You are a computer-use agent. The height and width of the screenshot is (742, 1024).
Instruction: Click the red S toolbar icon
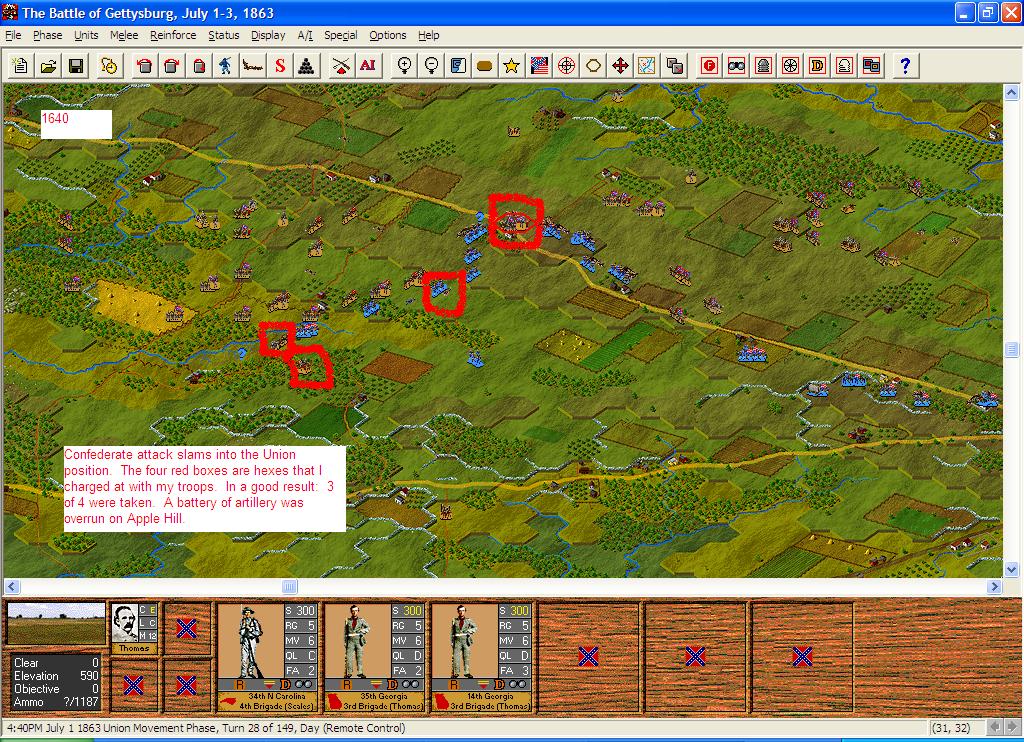coord(280,65)
